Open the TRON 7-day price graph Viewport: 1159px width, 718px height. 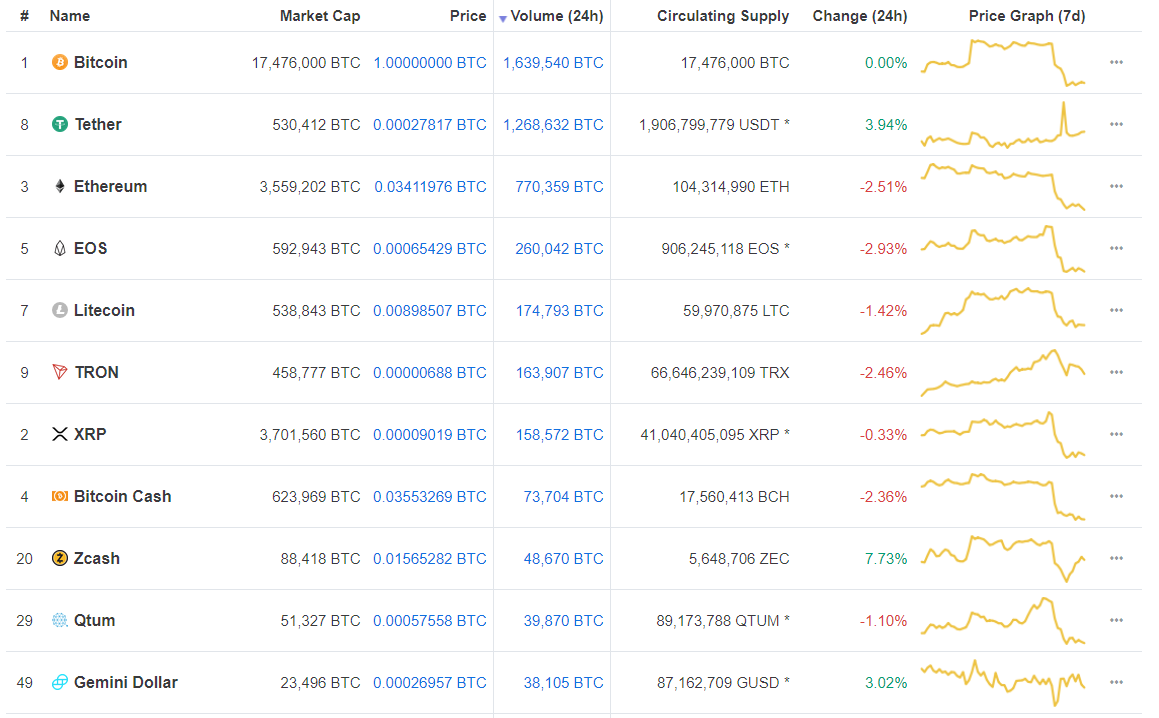(x=1003, y=372)
